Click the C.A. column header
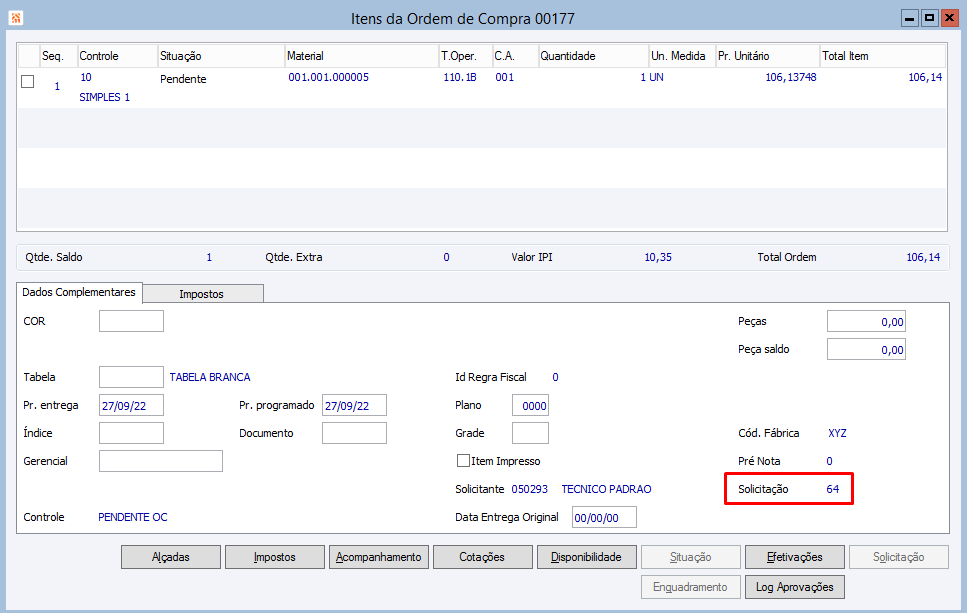 [515, 56]
